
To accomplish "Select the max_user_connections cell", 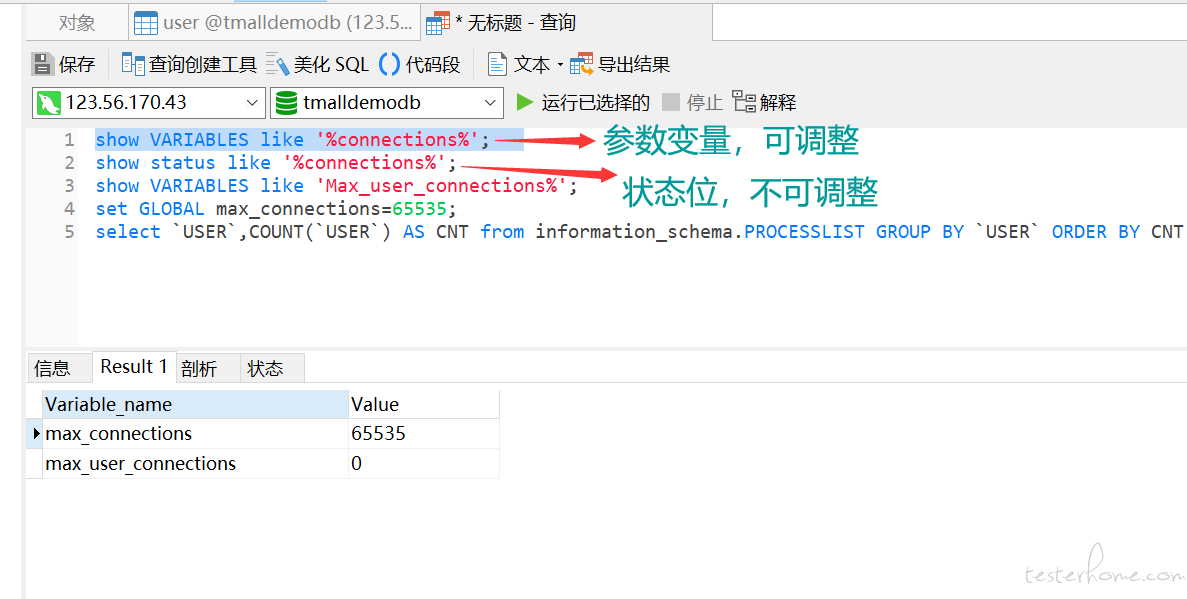I will pos(195,463).
